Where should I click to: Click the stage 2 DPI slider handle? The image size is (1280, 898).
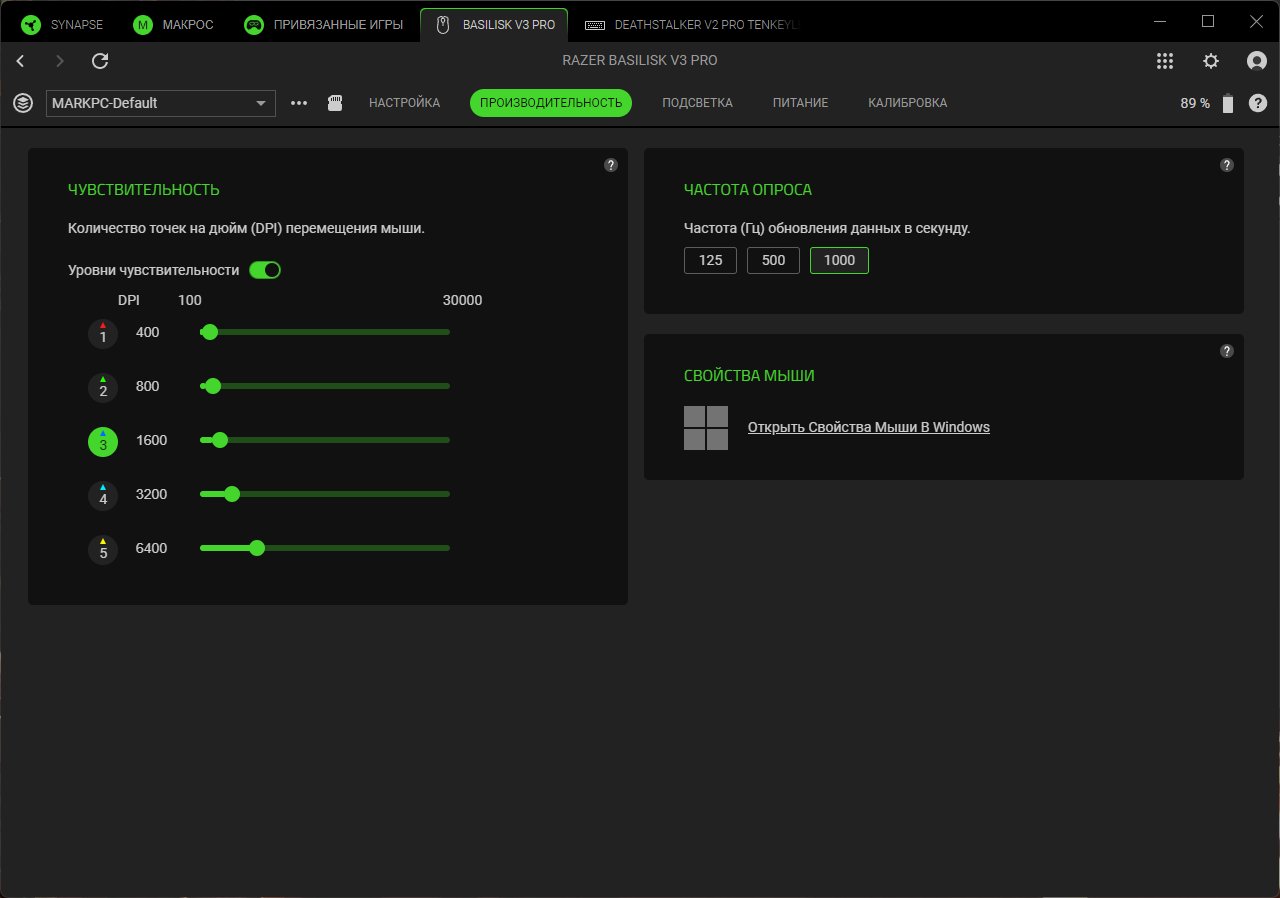(x=213, y=386)
